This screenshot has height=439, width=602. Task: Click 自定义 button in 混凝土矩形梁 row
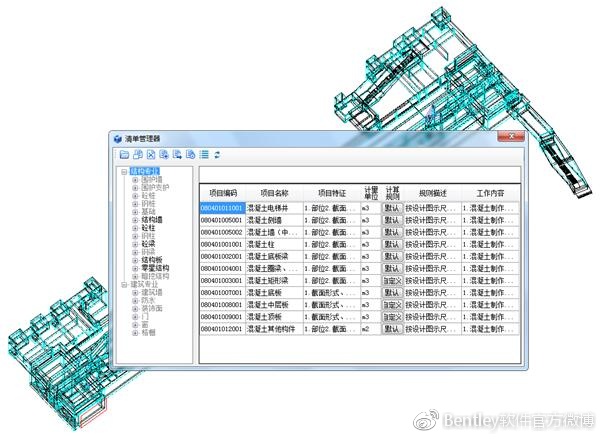(x=391, y=281)
